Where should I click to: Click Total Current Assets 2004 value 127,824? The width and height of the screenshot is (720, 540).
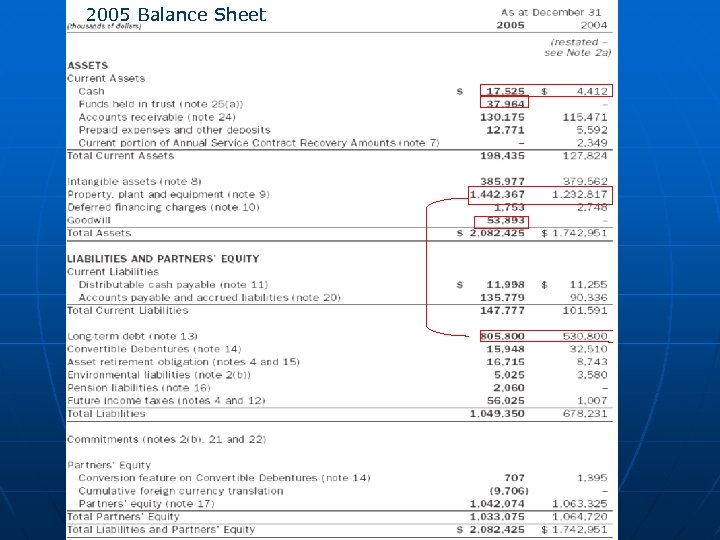point(585,156)
